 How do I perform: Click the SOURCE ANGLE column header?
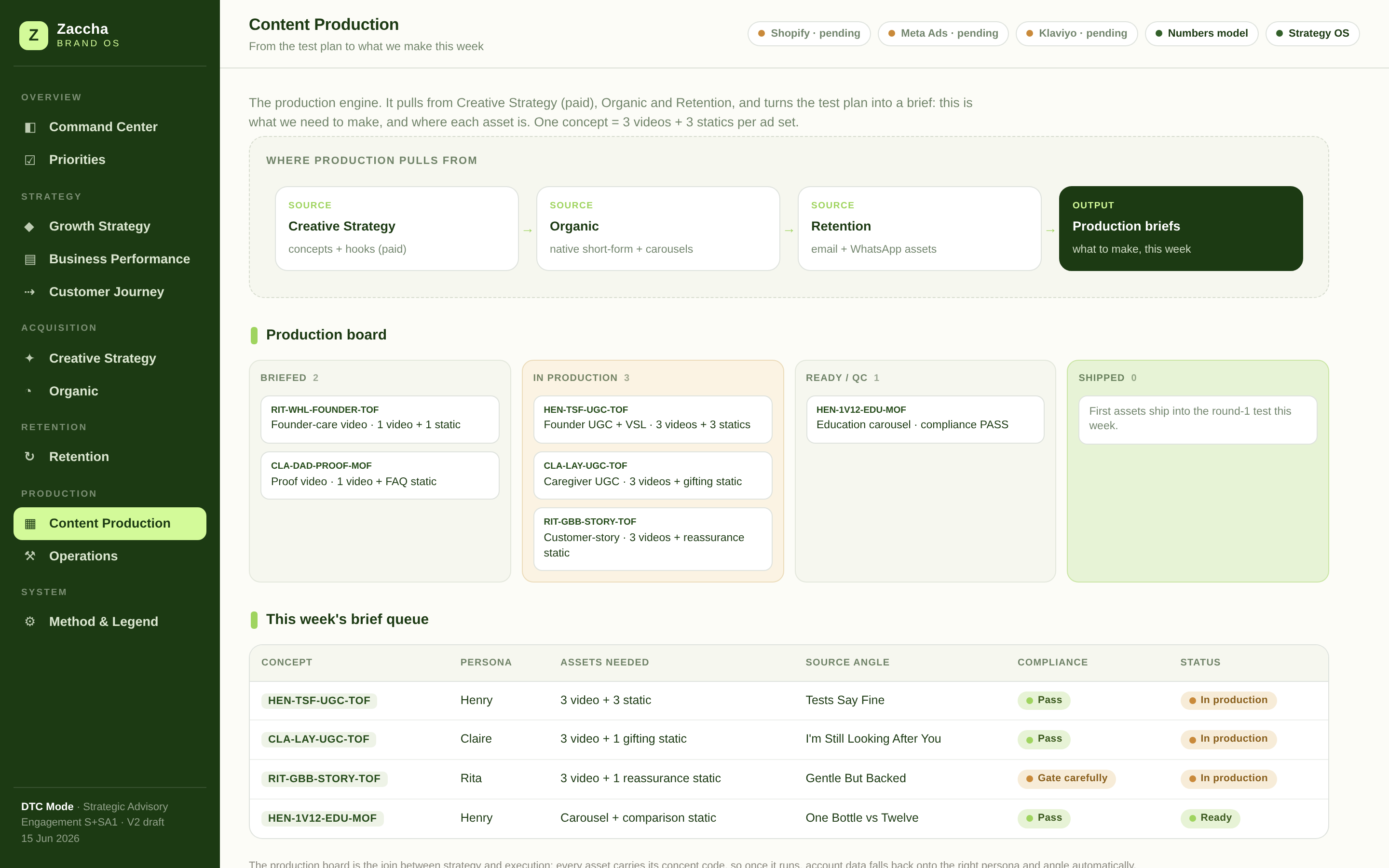tap(847, 663)
